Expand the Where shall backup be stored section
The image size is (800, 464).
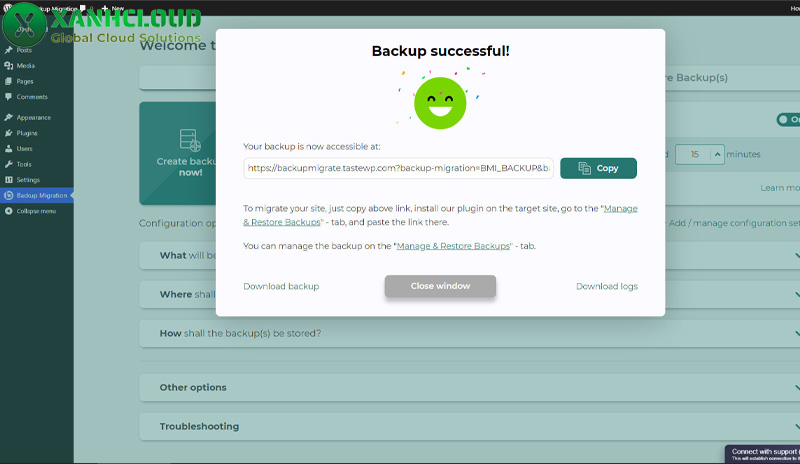[x=469, y=294]
